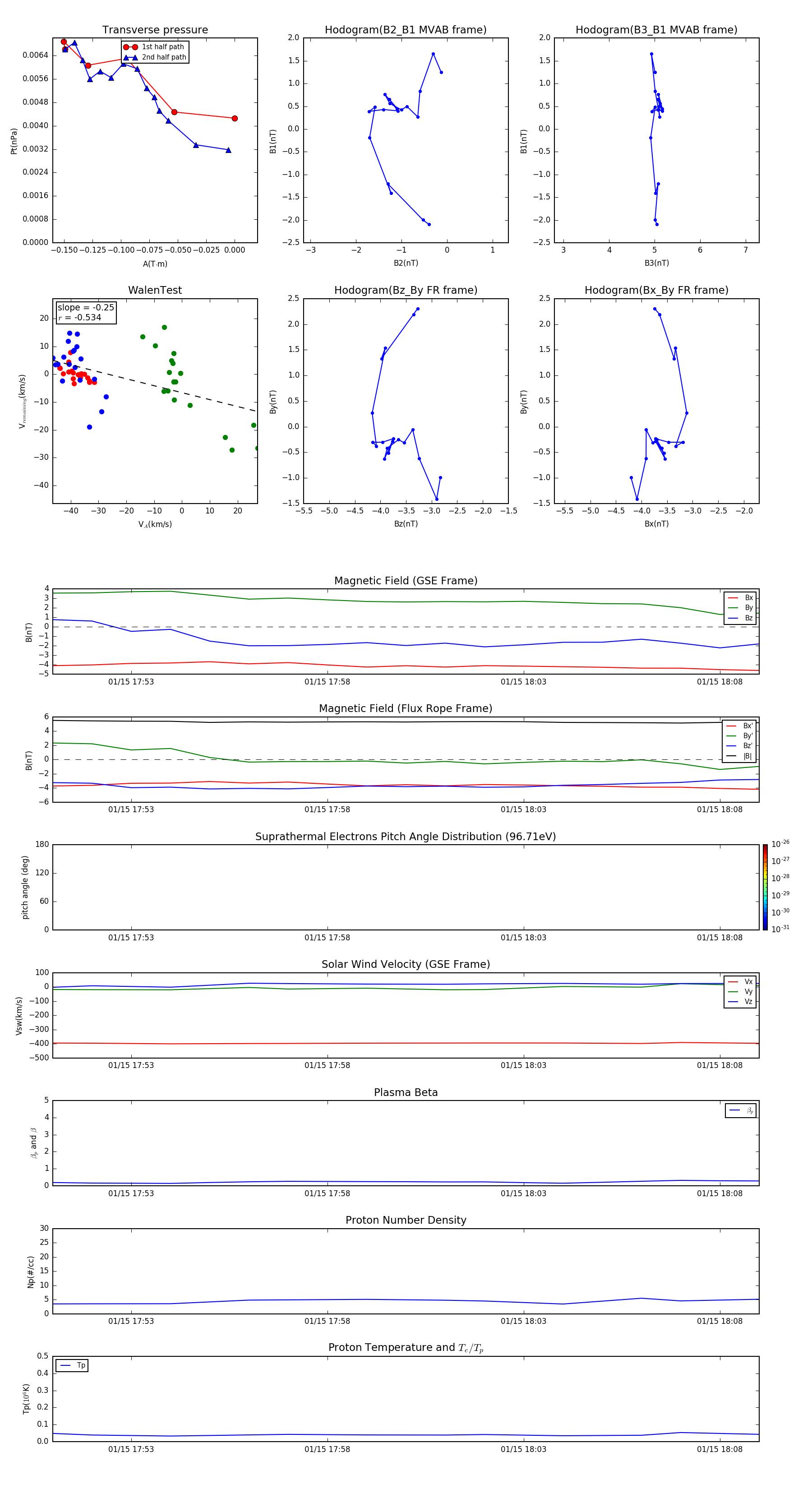The height and width of the screenshot is (1489, 812).
Task: Click the 'Np(#/cc)' axis label
Action: pyautogui.click(x=31, y=1272)
